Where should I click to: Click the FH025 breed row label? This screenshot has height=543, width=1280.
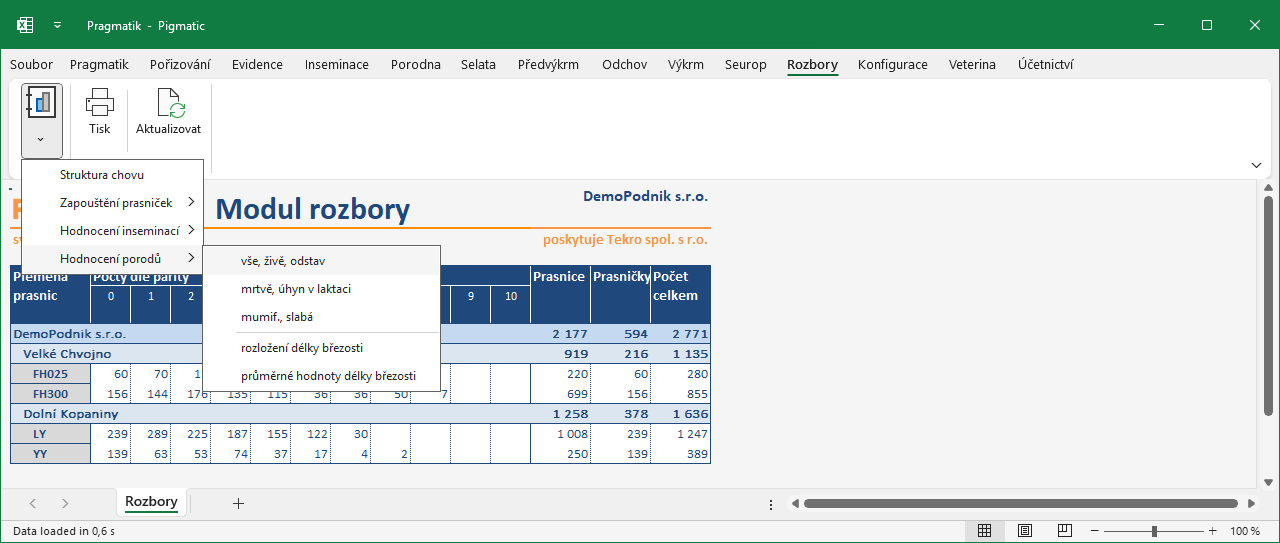coord(50,374)
